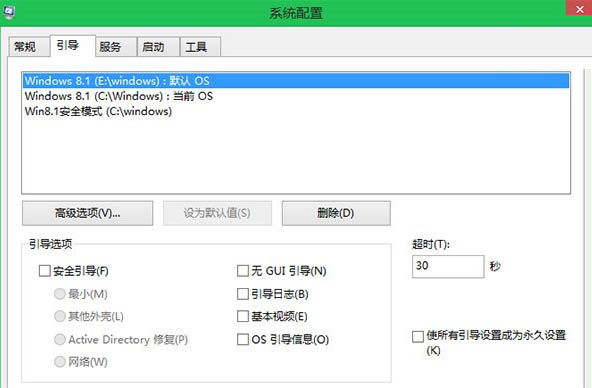Select Win8.1安全模式 (C:\windows) boot entry
This screenshot has width=592, height=388.
(296, 111)
